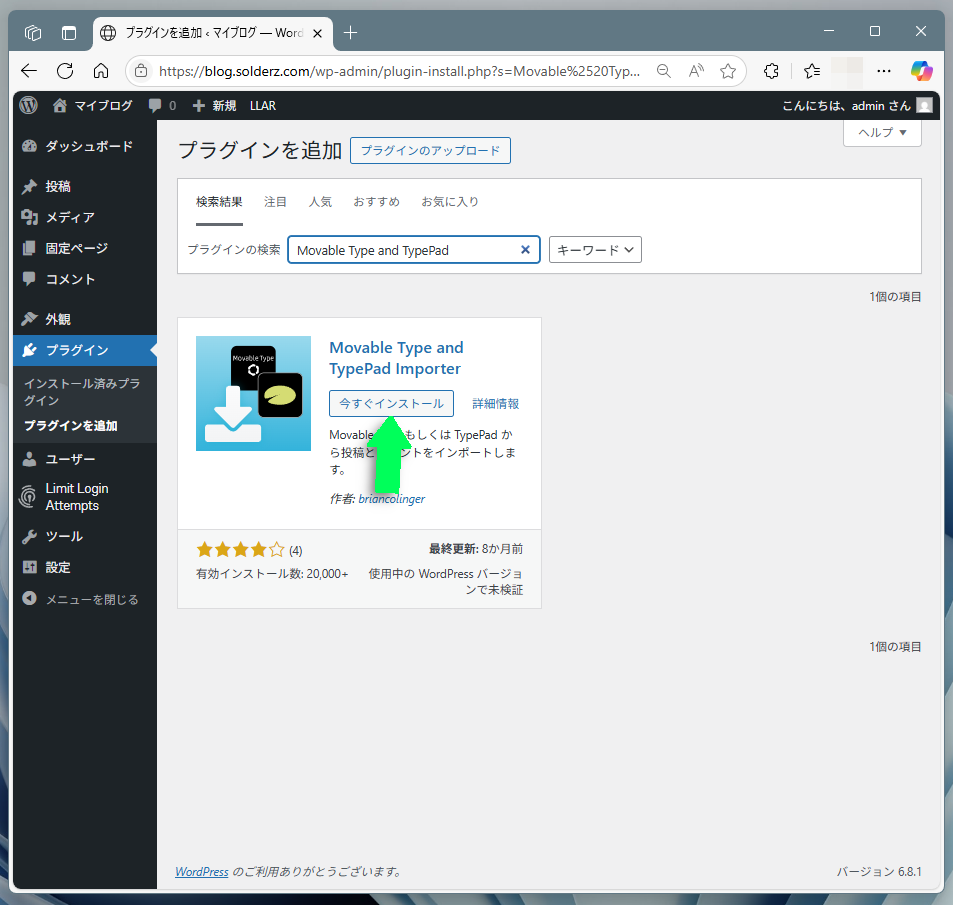Viewport: 953px width, 905px height.
Task: Click the 今すぐインストール button
Action: (391, 403)
